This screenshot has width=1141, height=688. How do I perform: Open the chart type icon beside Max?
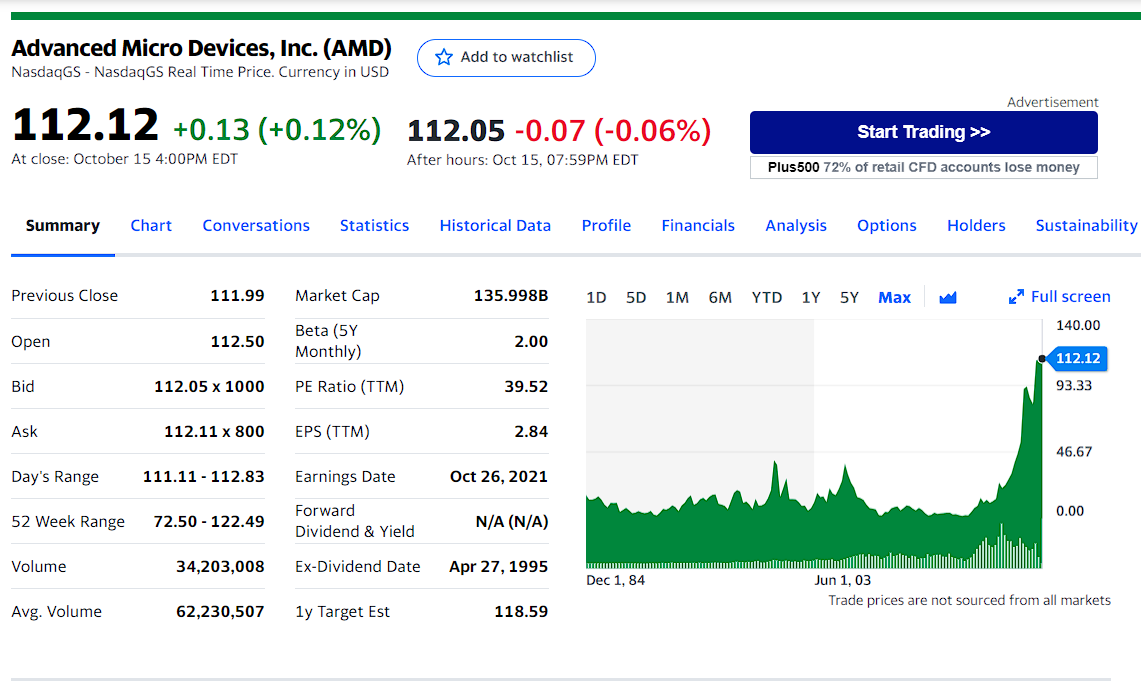point(947,297)
